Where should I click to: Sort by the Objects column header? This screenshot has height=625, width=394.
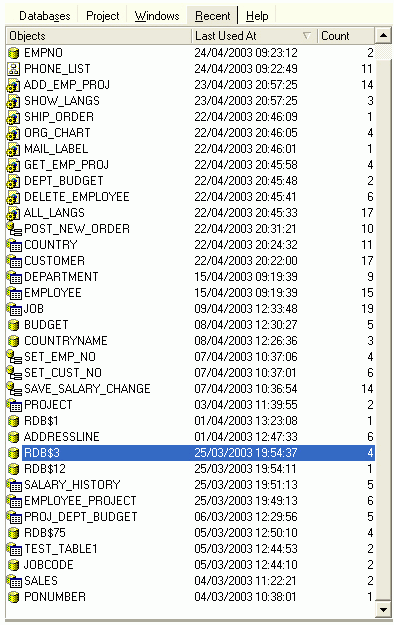click(98, 36)
